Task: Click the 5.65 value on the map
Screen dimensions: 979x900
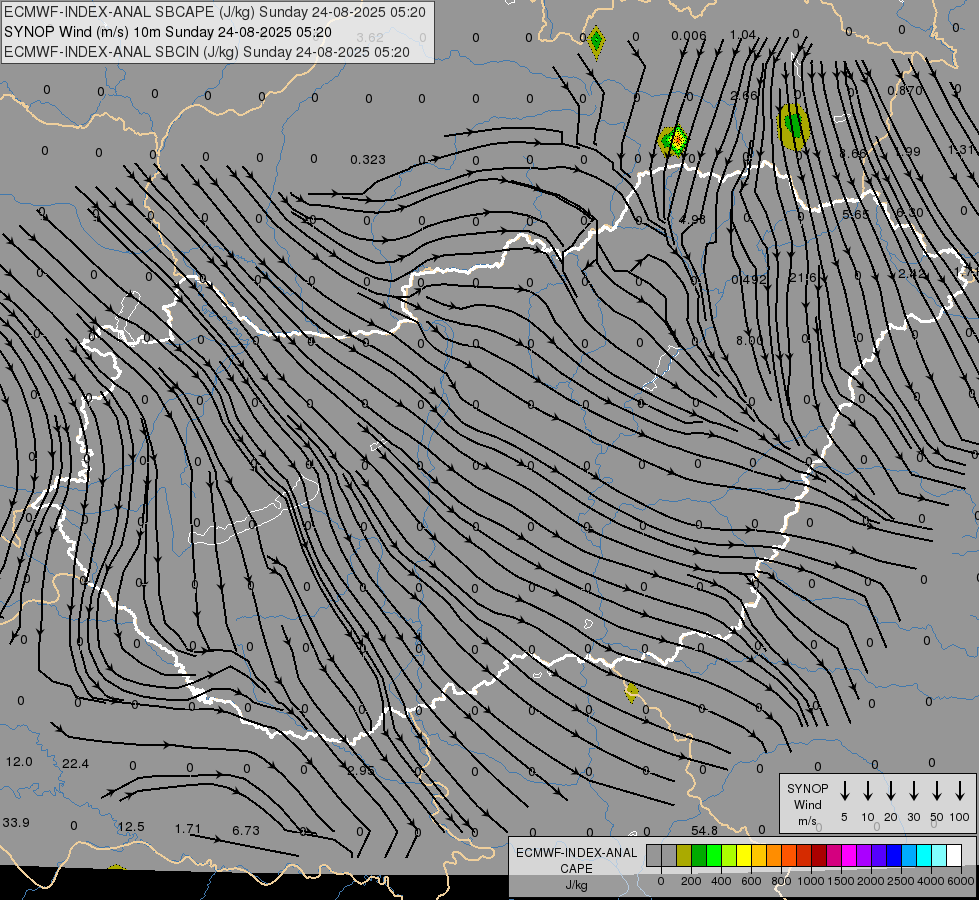Action: pyautogui.click(x=855, y=214)
